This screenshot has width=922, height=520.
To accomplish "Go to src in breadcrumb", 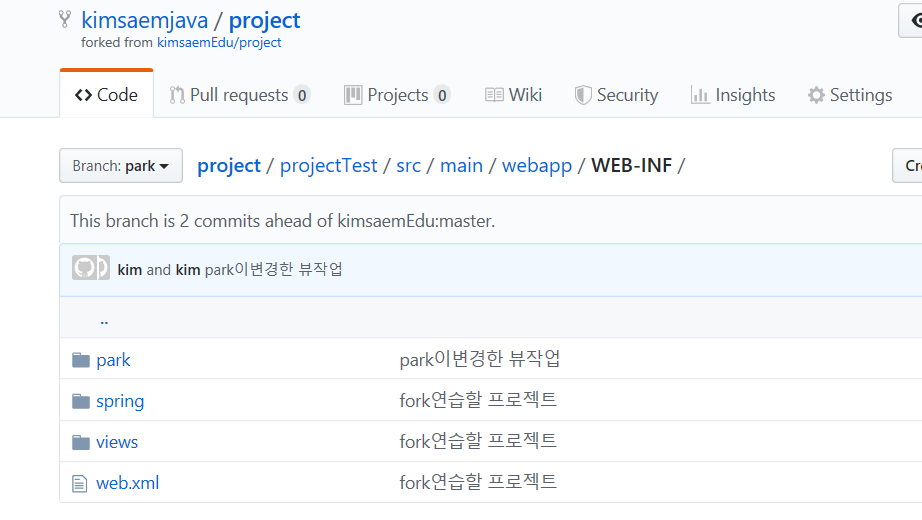I will pyautogui.click(x=409, y=166).
